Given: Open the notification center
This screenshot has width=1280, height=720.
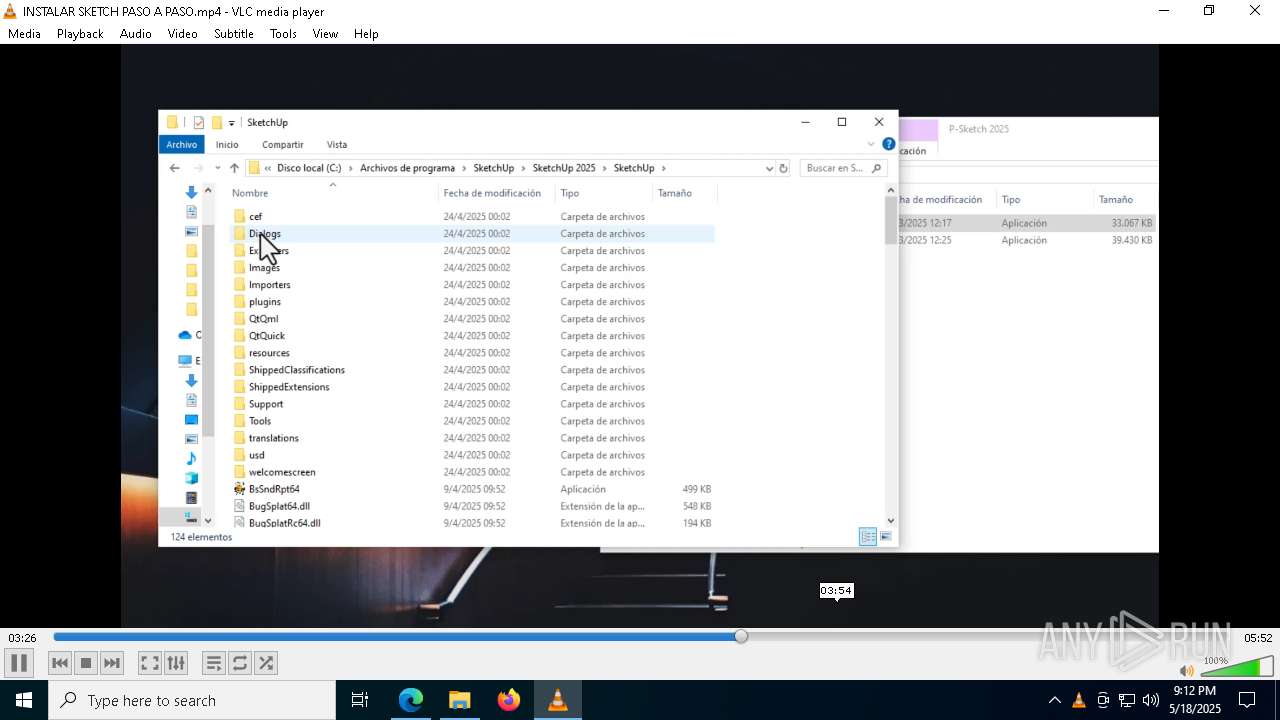Looking at the screenshot, I should click(1247, 700).
